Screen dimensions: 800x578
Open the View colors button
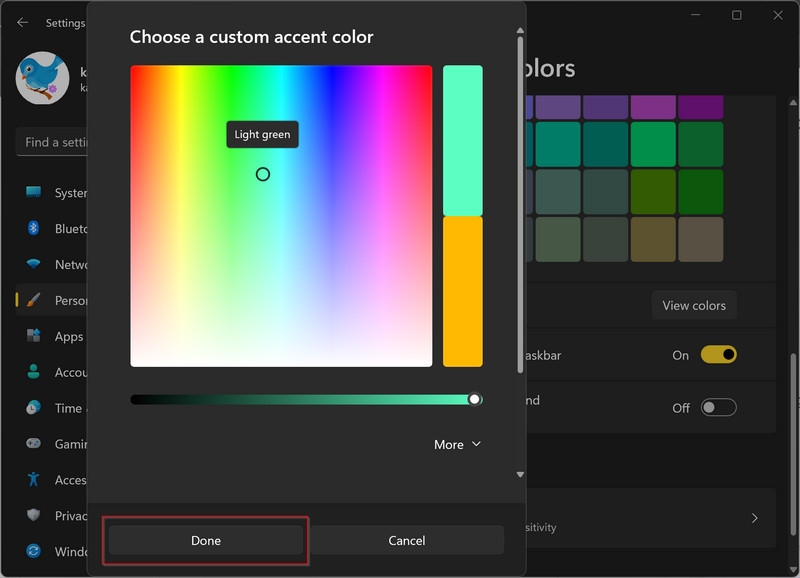[x=694, y=305]
